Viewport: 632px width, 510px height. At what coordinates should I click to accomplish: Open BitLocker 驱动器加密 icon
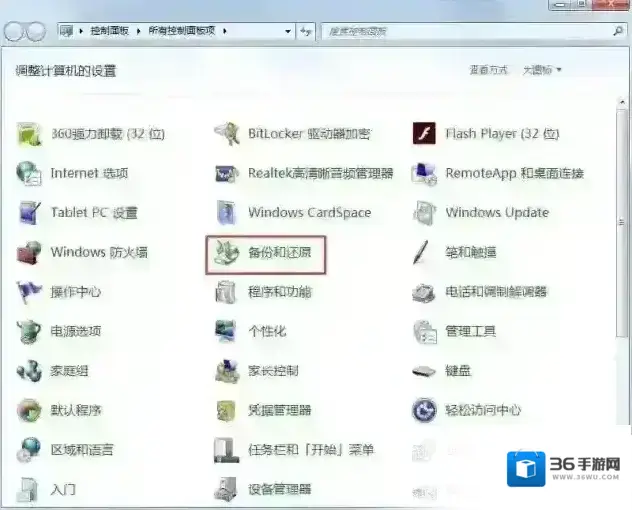pyautogui.click(x=227, y=133)
